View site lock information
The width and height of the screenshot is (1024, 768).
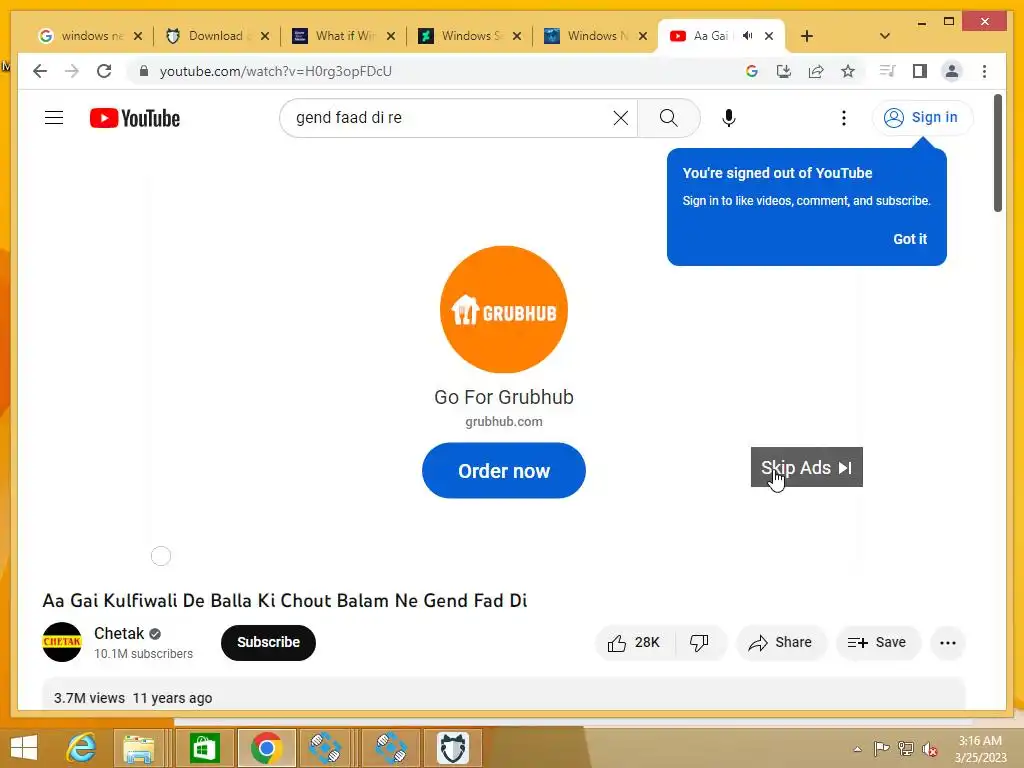click(144, 71)
